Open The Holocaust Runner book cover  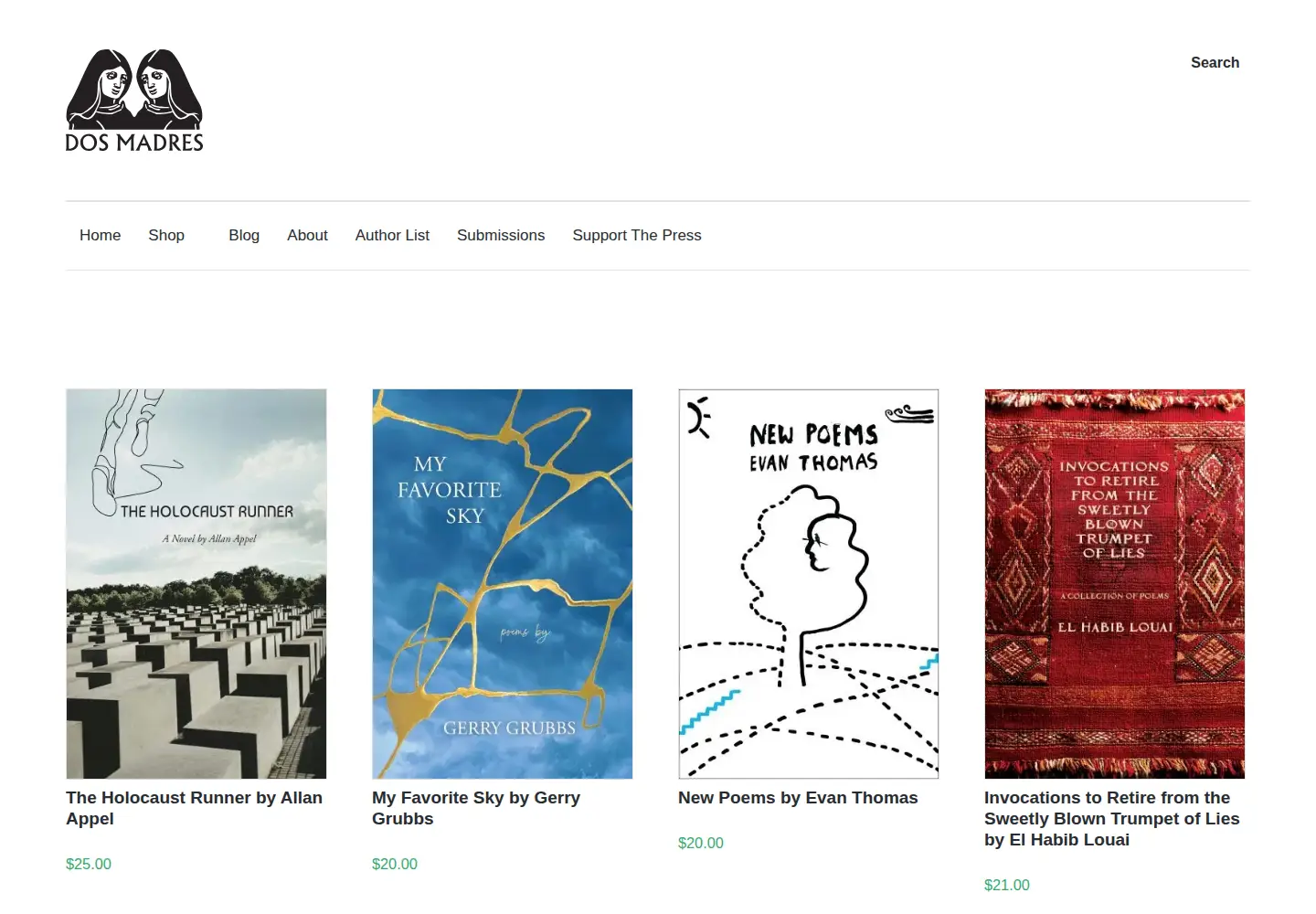(x=196, y=584)
